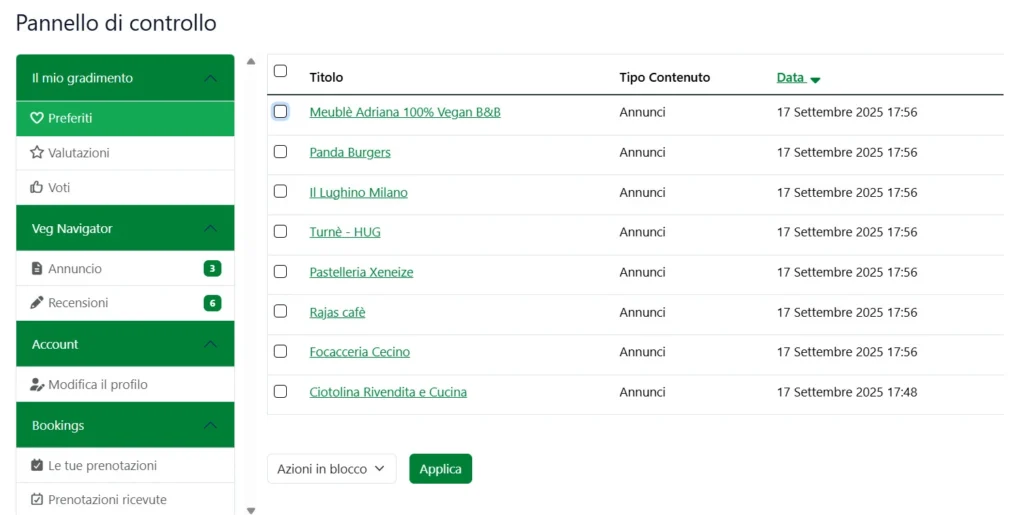Click the green badge showing 6 on Recensioni
Image resolution: width=1024 pixels, height=515 pixels.
click(x=212, y=303)
